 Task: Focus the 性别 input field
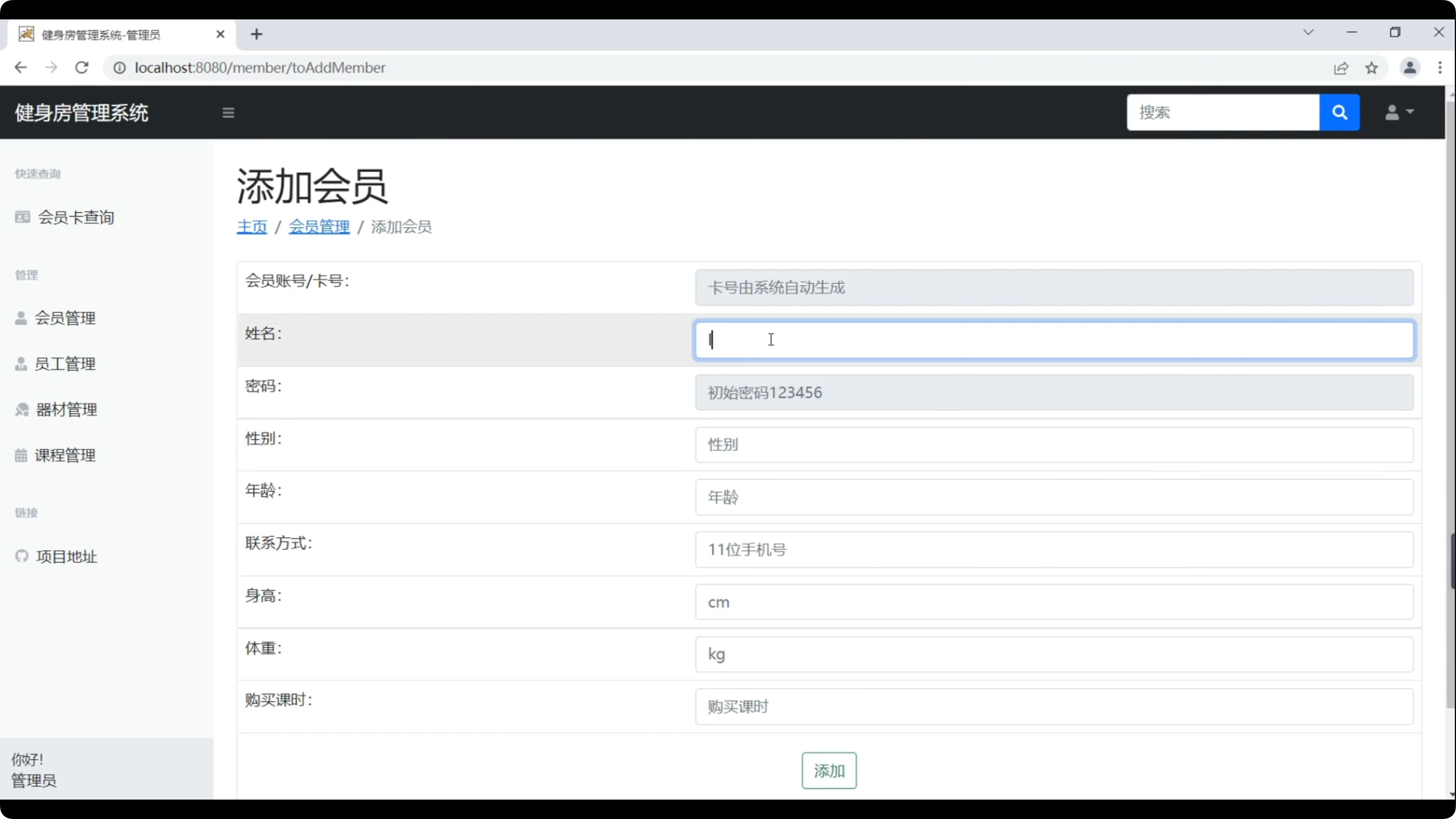[1054, 445]
